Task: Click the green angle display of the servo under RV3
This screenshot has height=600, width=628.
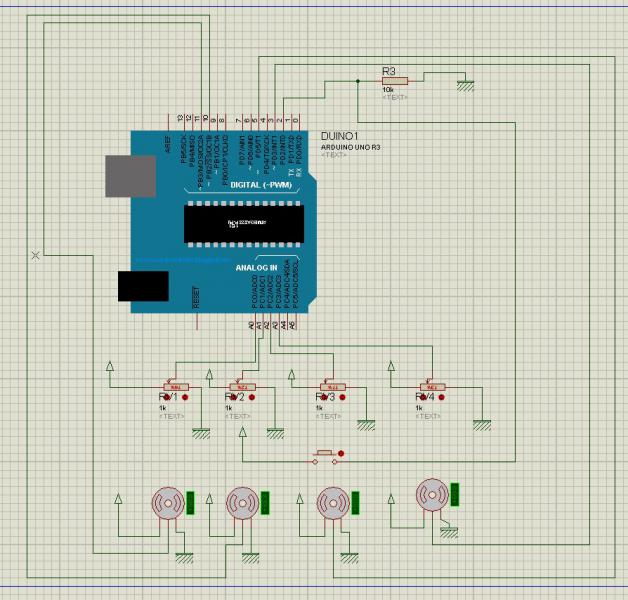Action: click(x=355, y=503)
